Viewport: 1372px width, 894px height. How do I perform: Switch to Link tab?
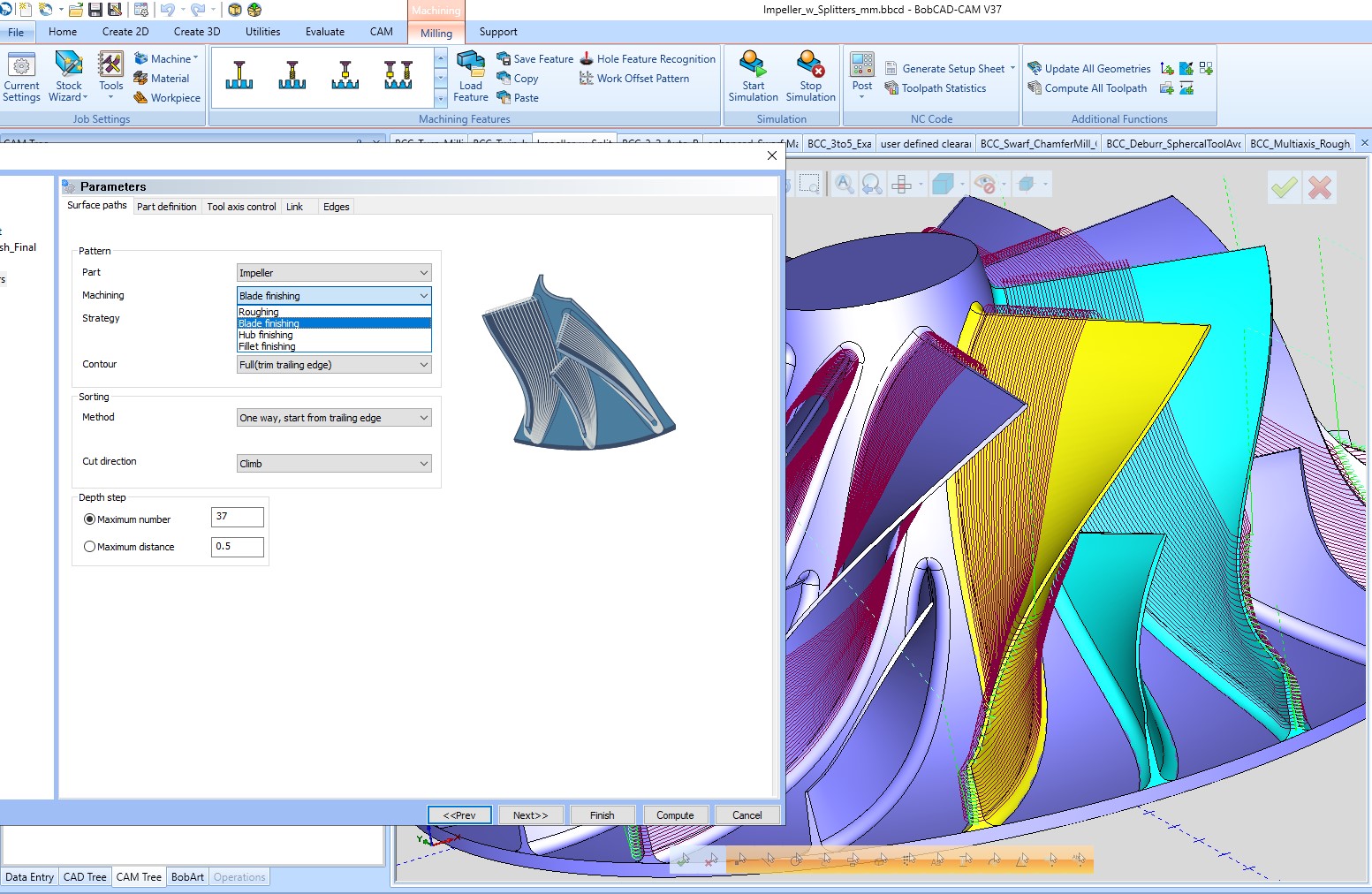pyautogui.click(x=294, y=207)
